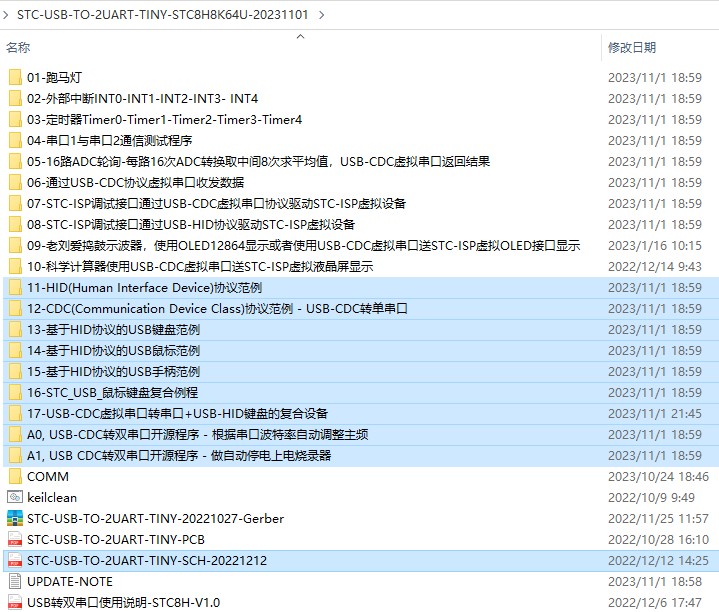Click folder icon of 16-STC_USB_鼠标键盘复合例程

[x=15, y=392]
